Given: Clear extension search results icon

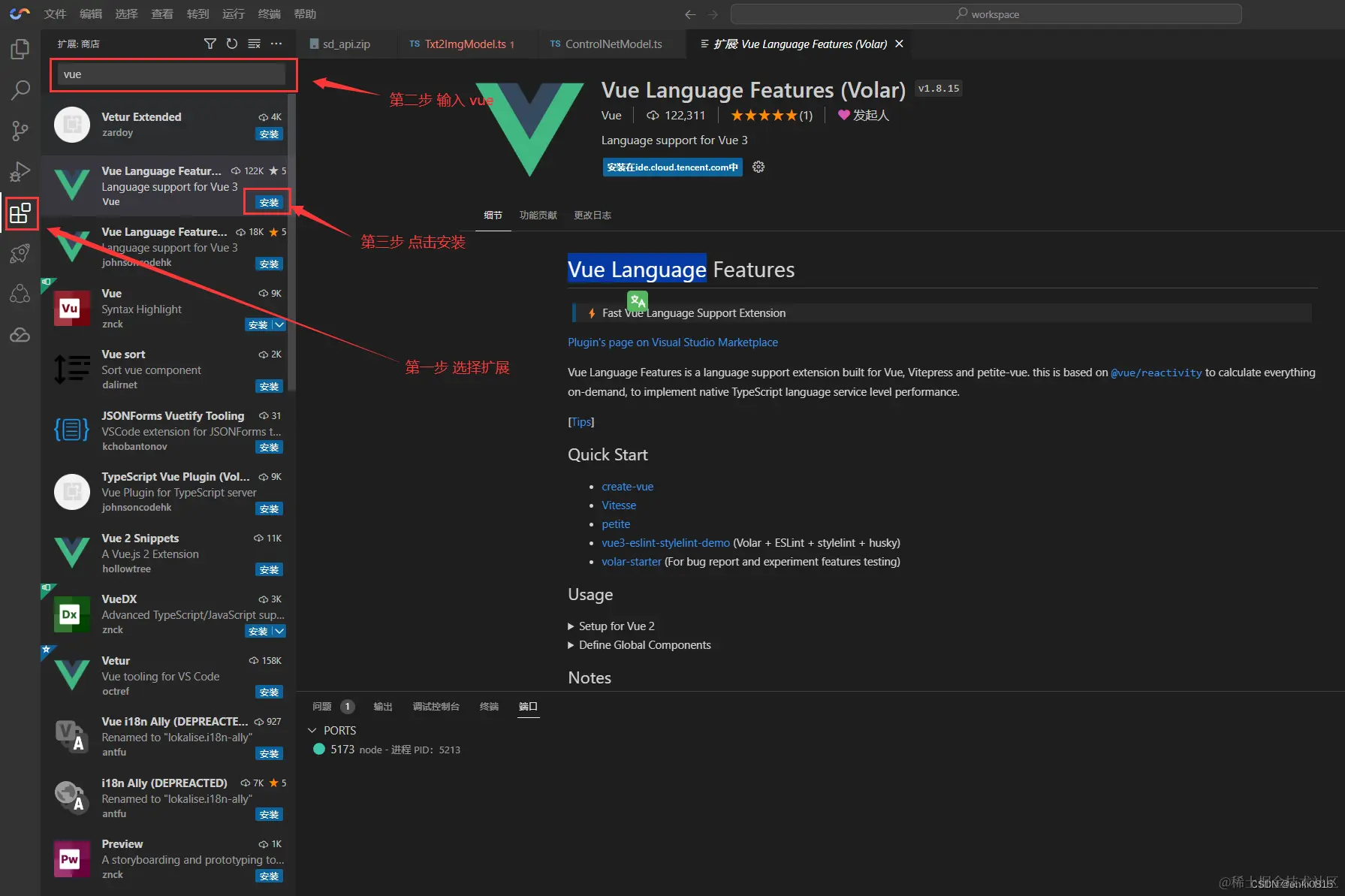Looking at the screenshot, I should point(254,44).
